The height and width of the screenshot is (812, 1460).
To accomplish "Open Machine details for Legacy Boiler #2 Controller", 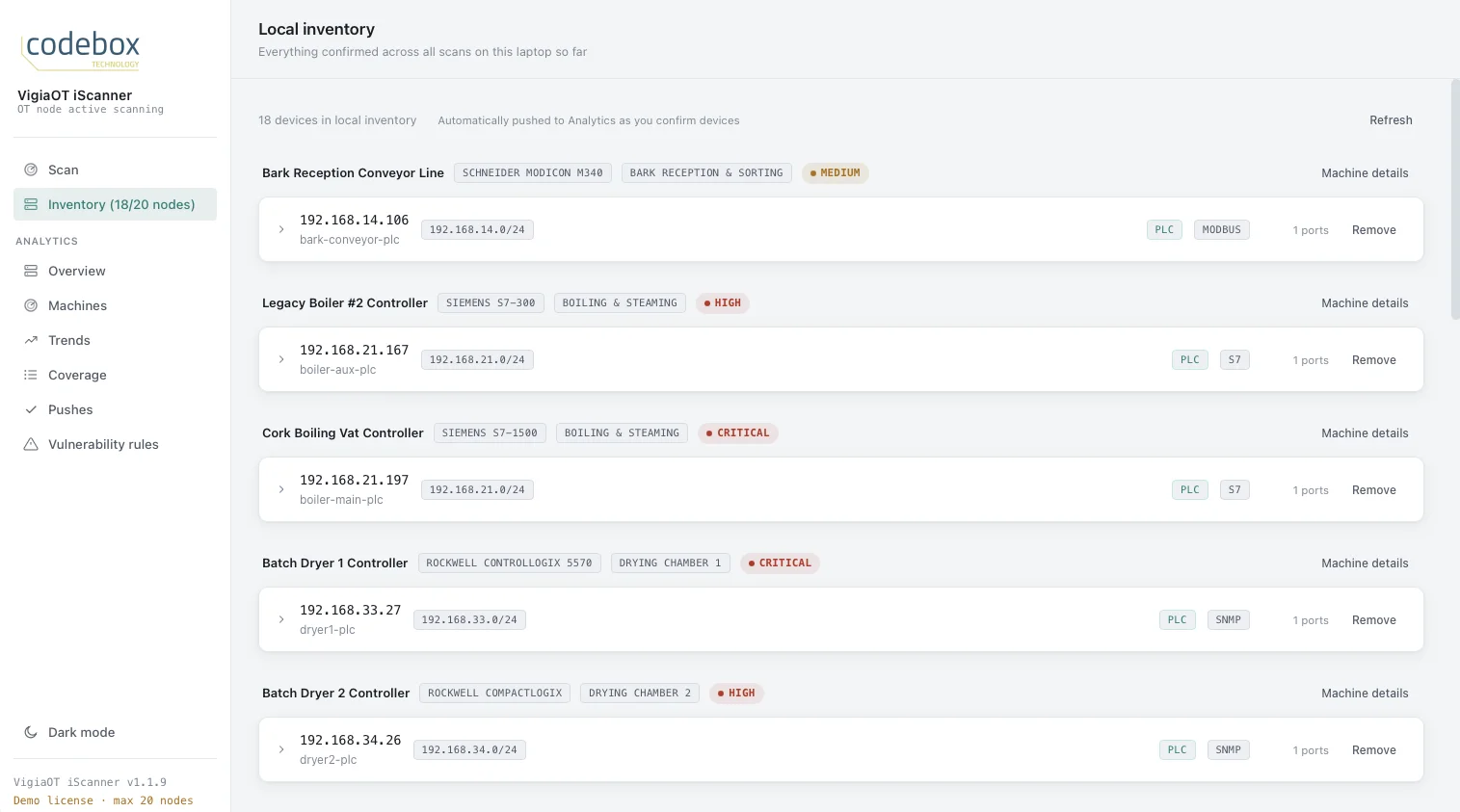I will (x=1365, y=303).
